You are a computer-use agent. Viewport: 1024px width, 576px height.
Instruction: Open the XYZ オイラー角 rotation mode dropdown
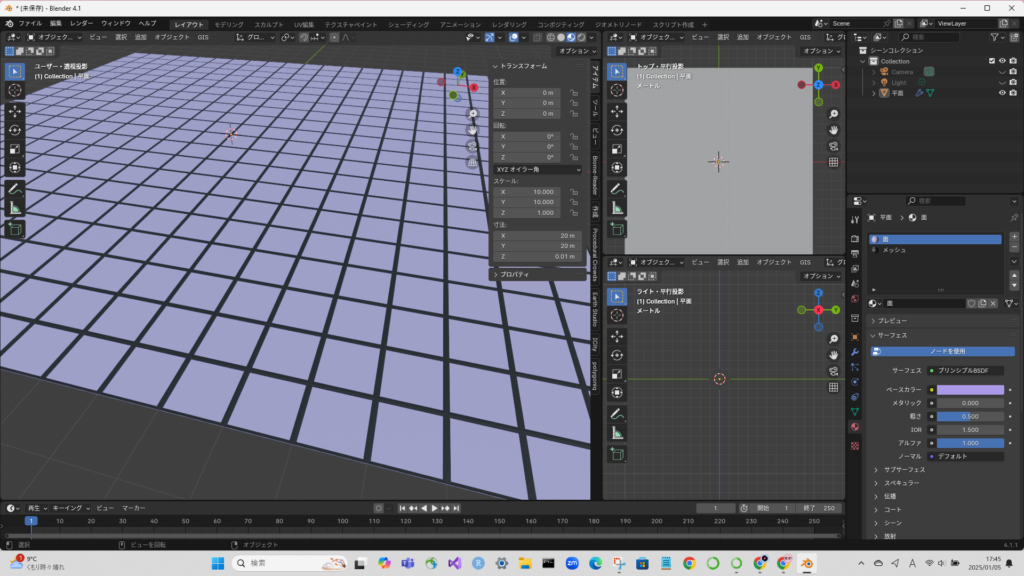click(537, 170)
